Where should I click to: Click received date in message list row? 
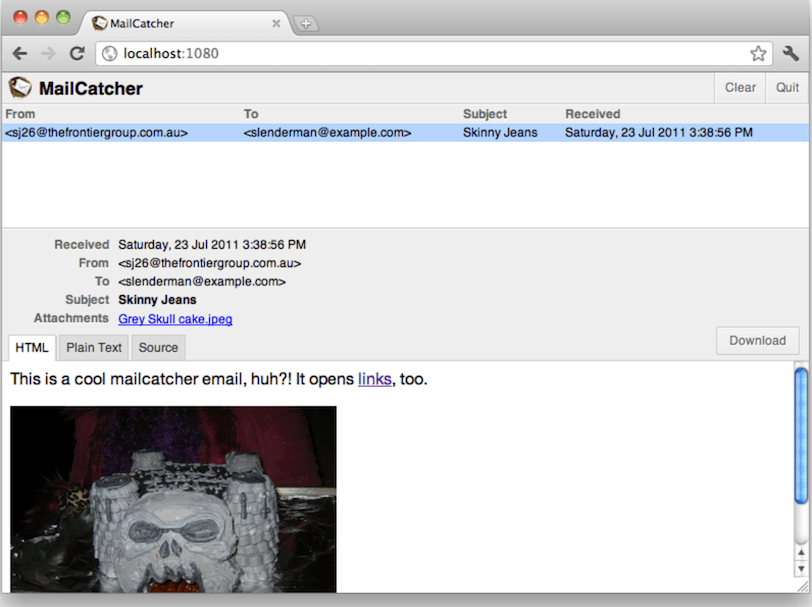659,133
